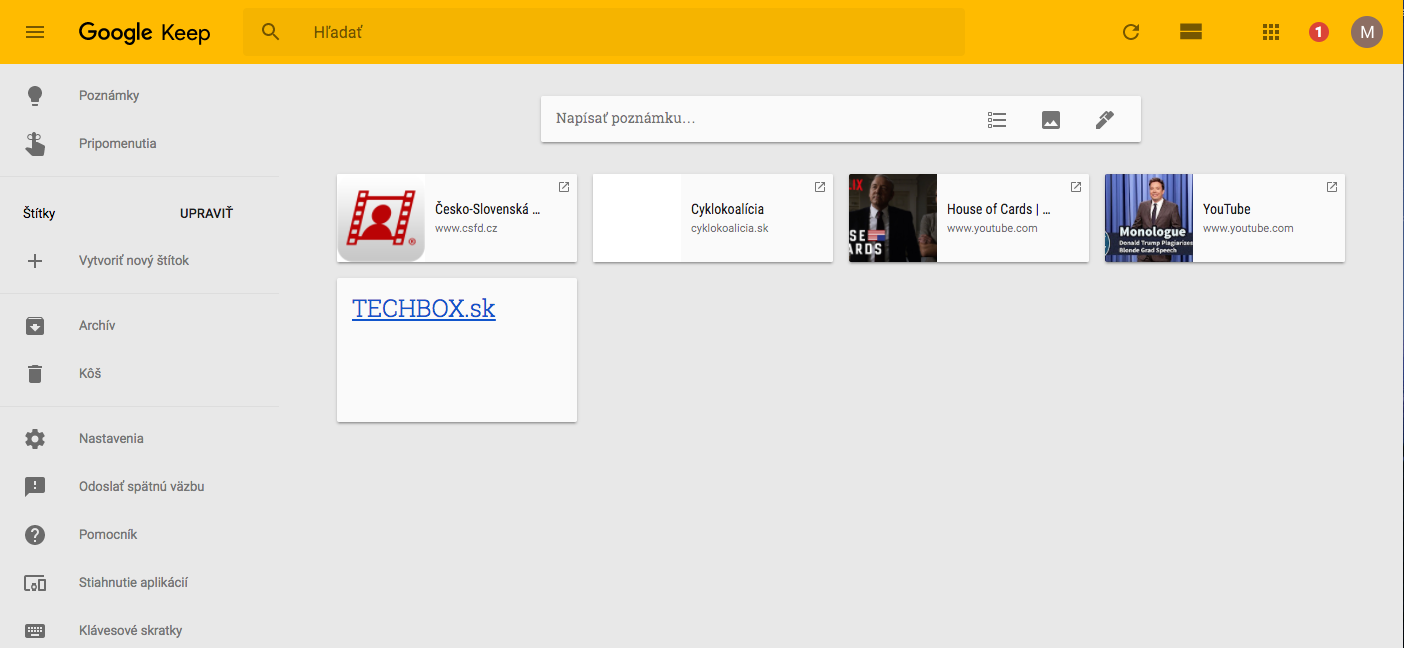
Task: Focus the Hľadať search field
Action: 604,32
